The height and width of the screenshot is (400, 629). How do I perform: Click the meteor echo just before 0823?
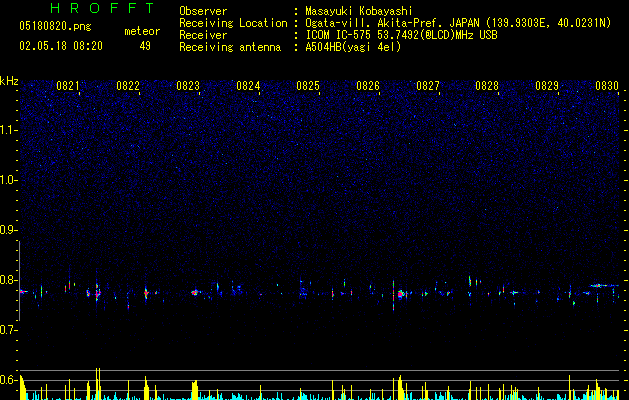[x=195, y=292]
